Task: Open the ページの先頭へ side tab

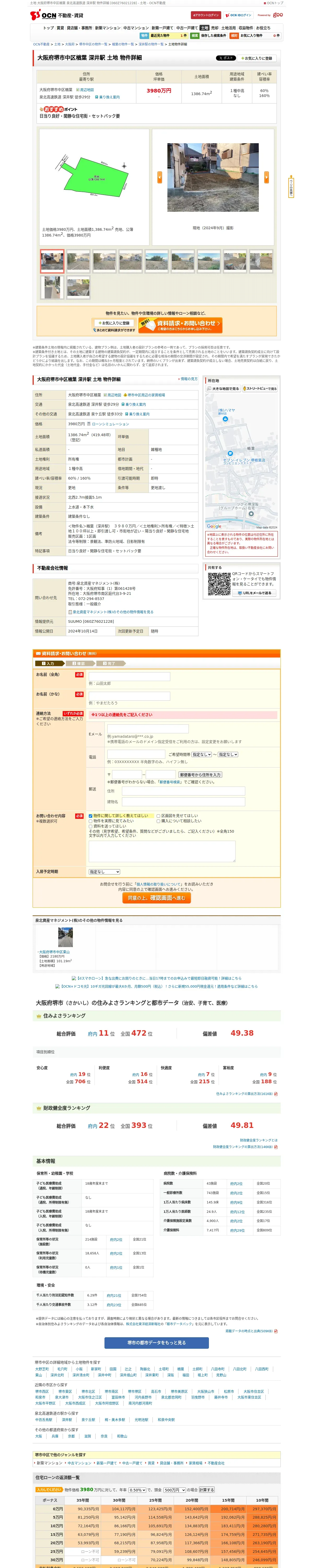Action: click(x=291, y=187)
